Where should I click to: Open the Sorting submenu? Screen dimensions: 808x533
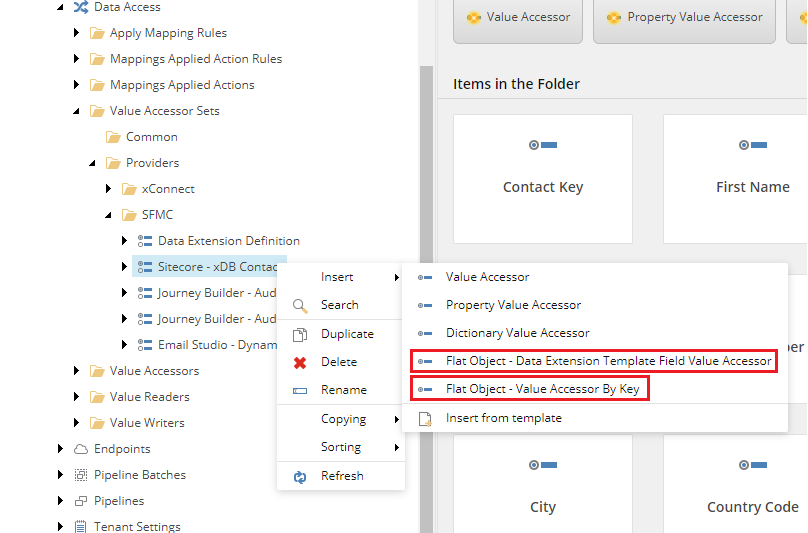[x=341, y=447]
